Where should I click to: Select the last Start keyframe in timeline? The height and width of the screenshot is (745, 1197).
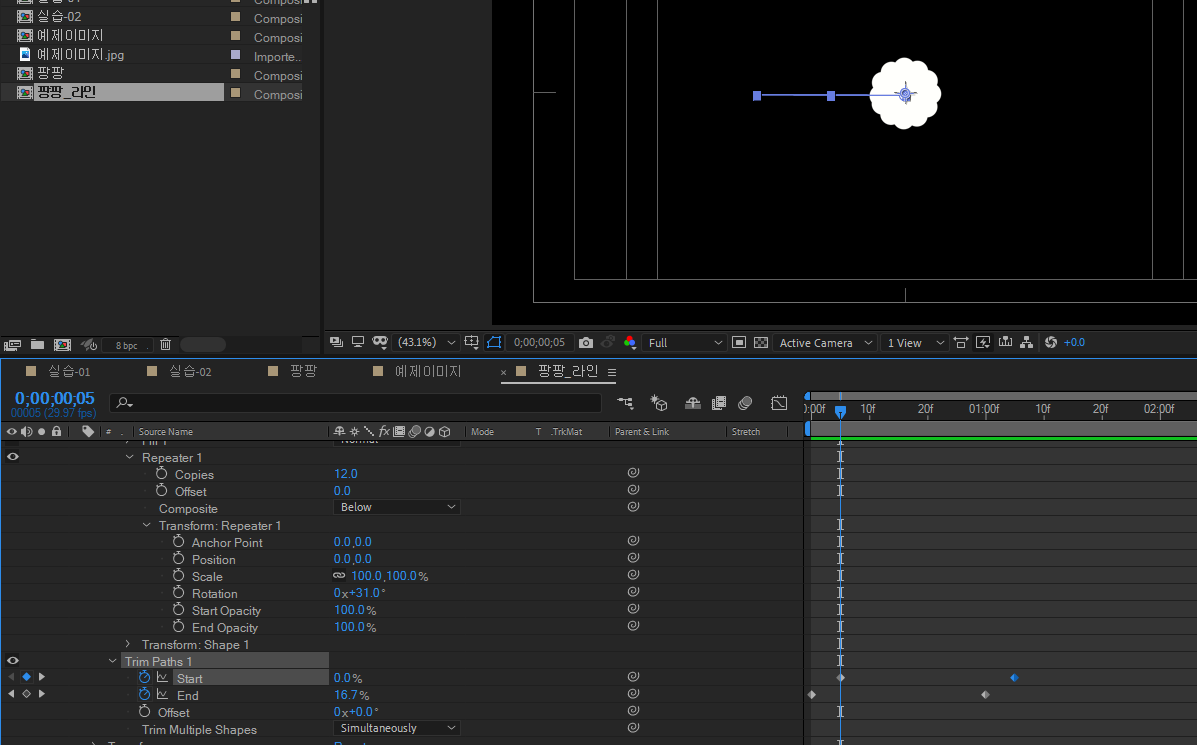pyautogui.click(x=1015, y=678)
